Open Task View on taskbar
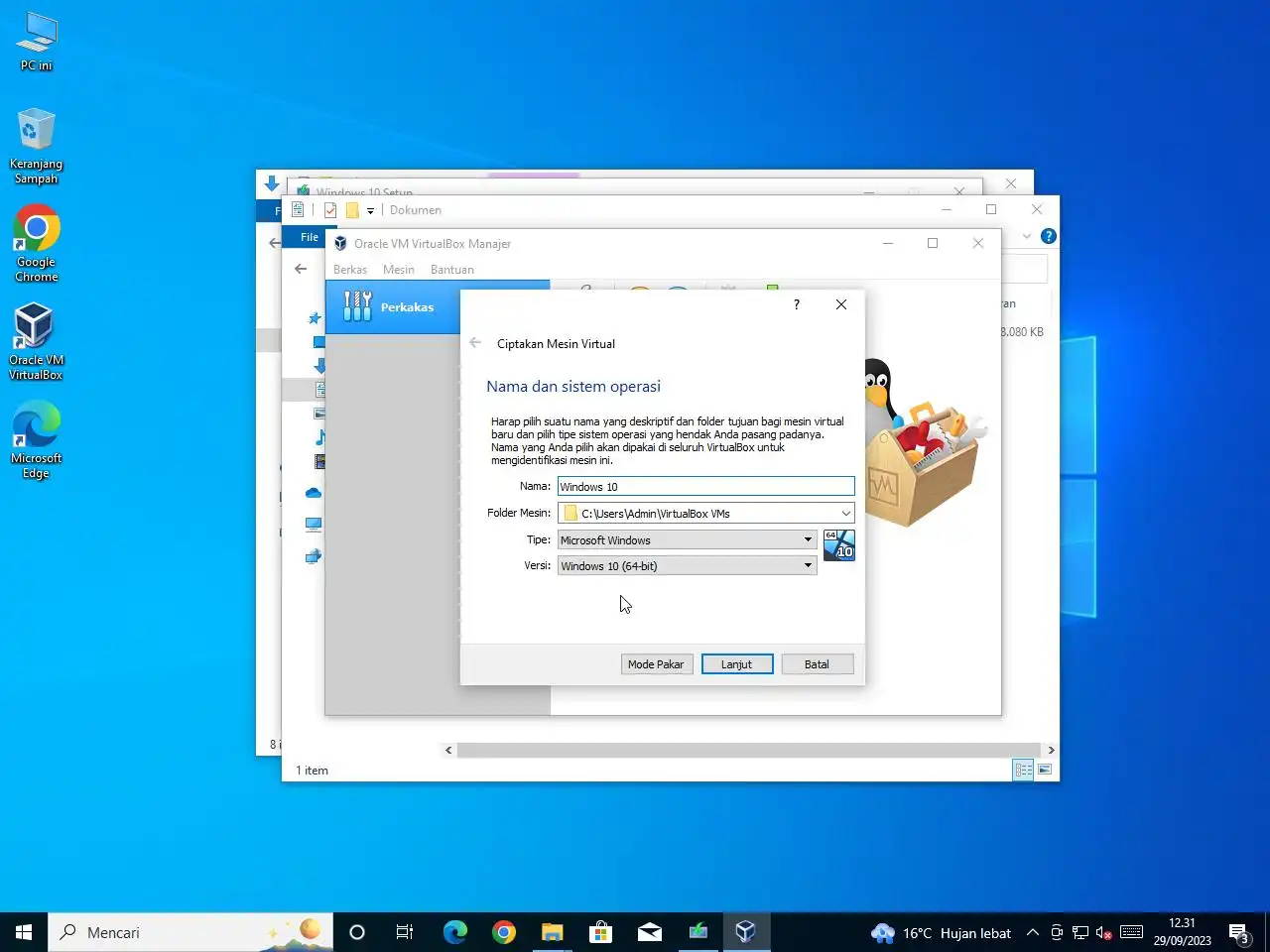 405,932
